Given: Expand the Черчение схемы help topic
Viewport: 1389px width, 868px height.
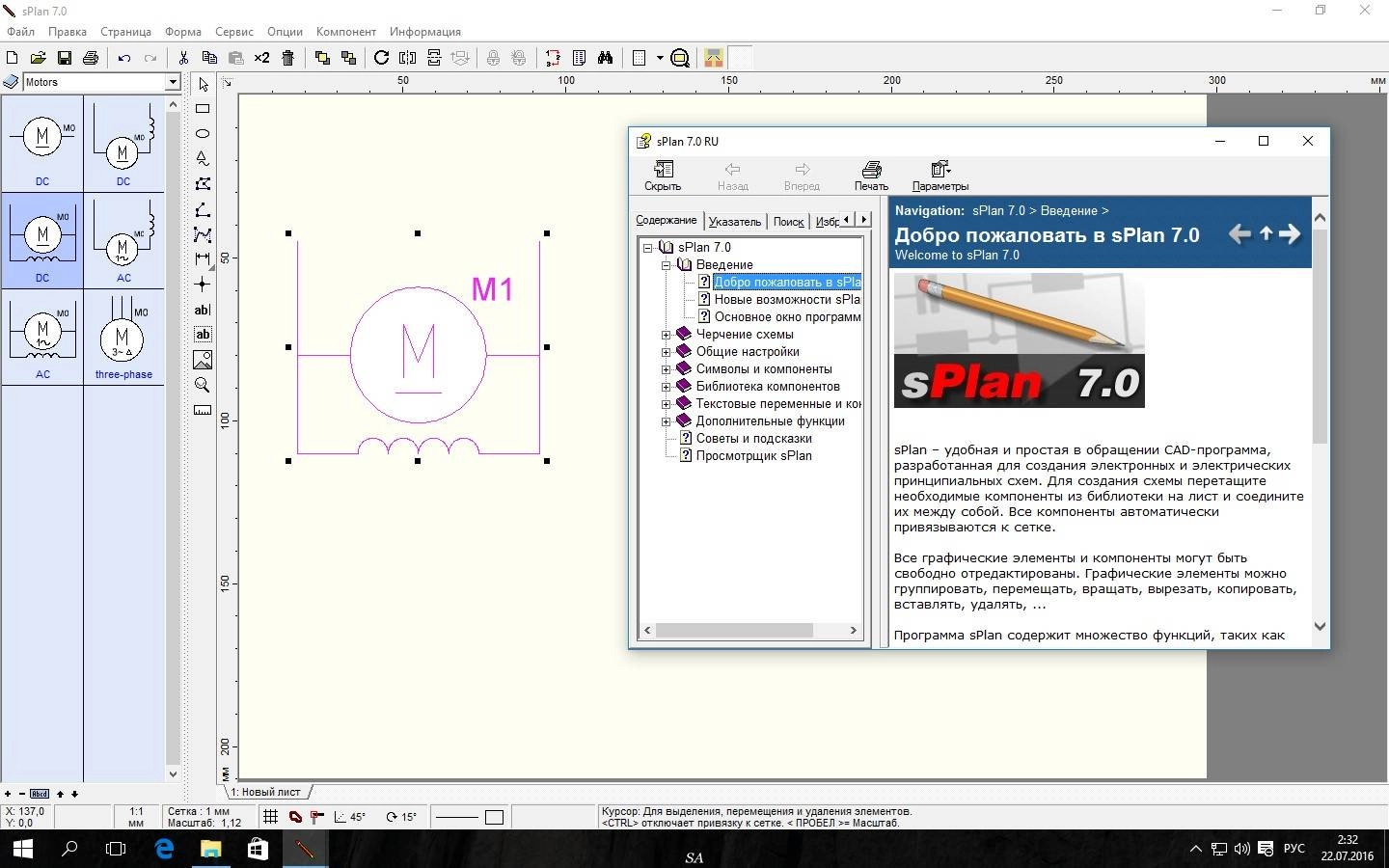Looking at the screenshot, I should [666, 335].
